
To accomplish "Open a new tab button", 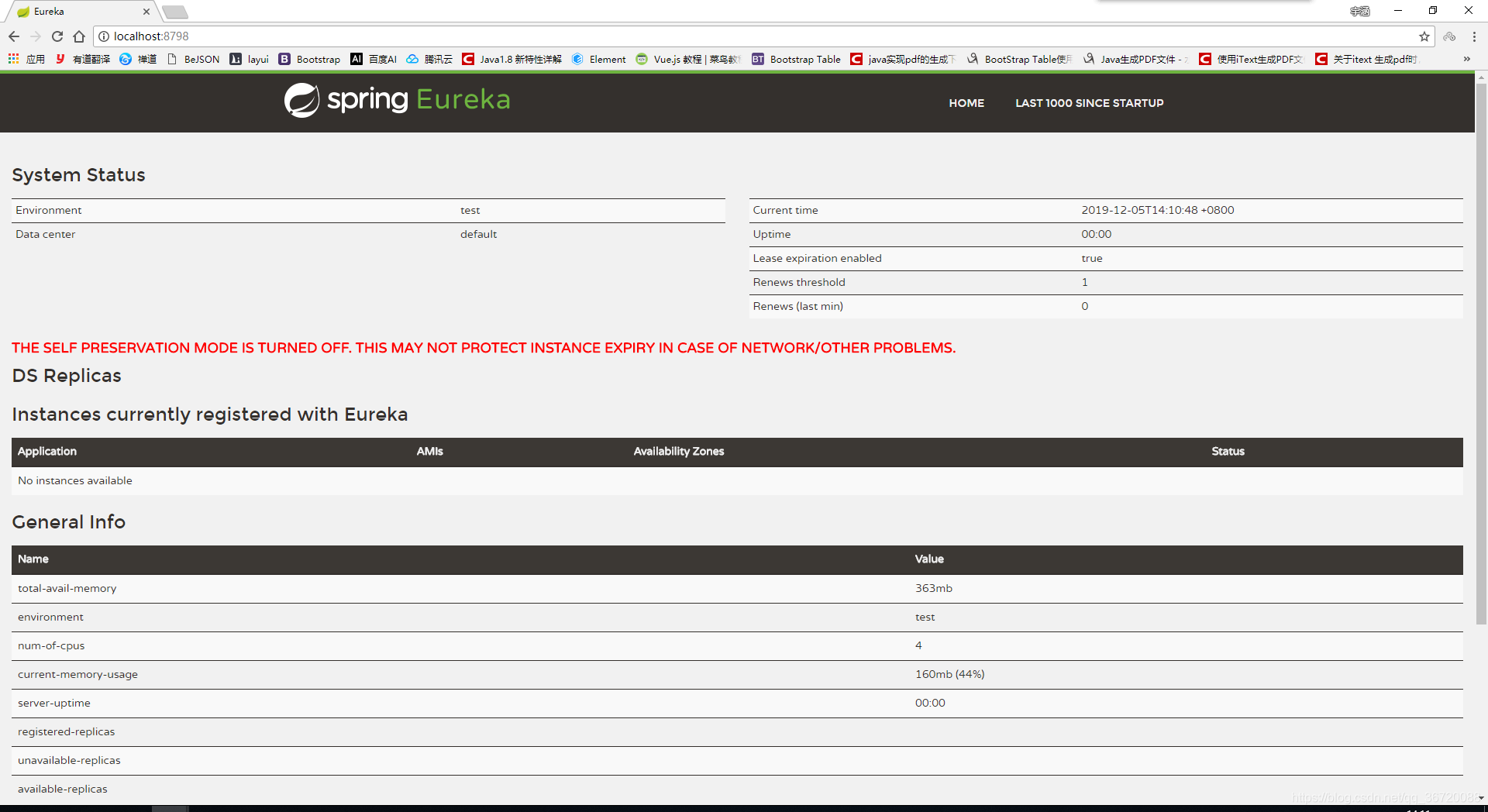I will [x=175, y=12].
